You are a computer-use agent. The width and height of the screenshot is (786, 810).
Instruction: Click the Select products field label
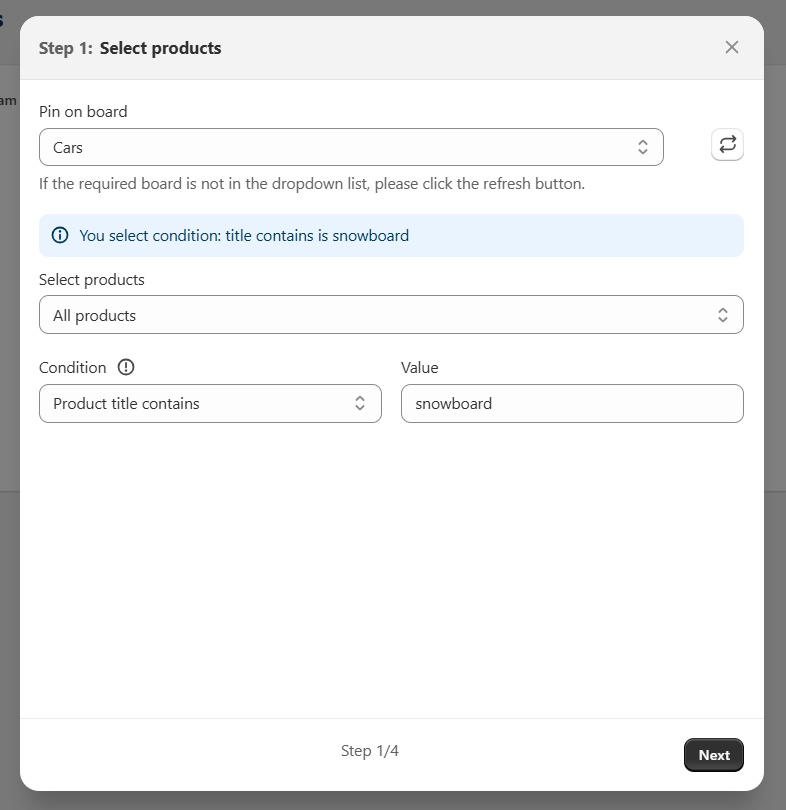(x=92, y=279)
